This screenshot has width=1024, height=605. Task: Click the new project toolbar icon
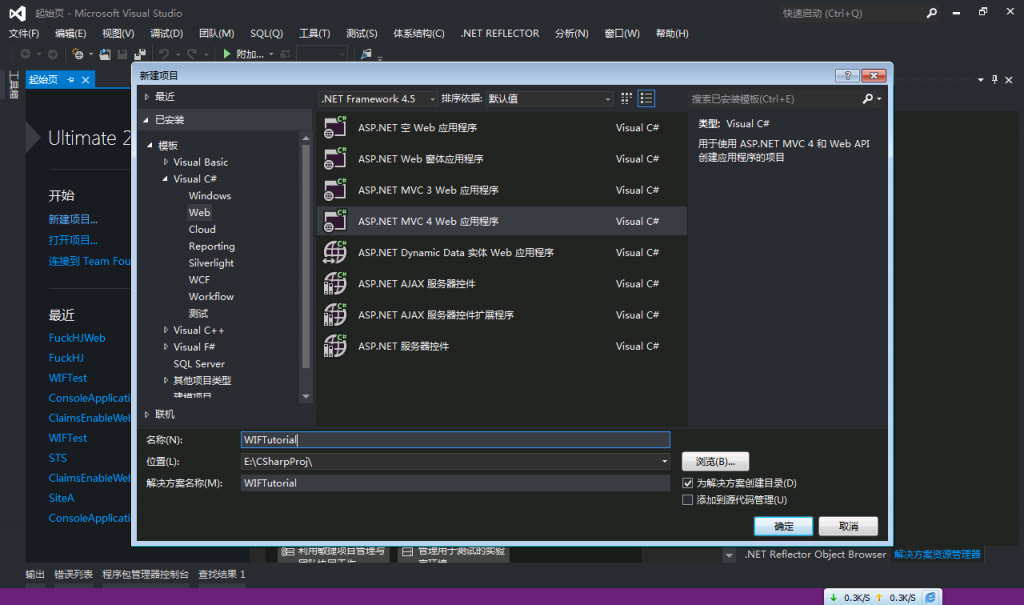[x=78, y=54]
